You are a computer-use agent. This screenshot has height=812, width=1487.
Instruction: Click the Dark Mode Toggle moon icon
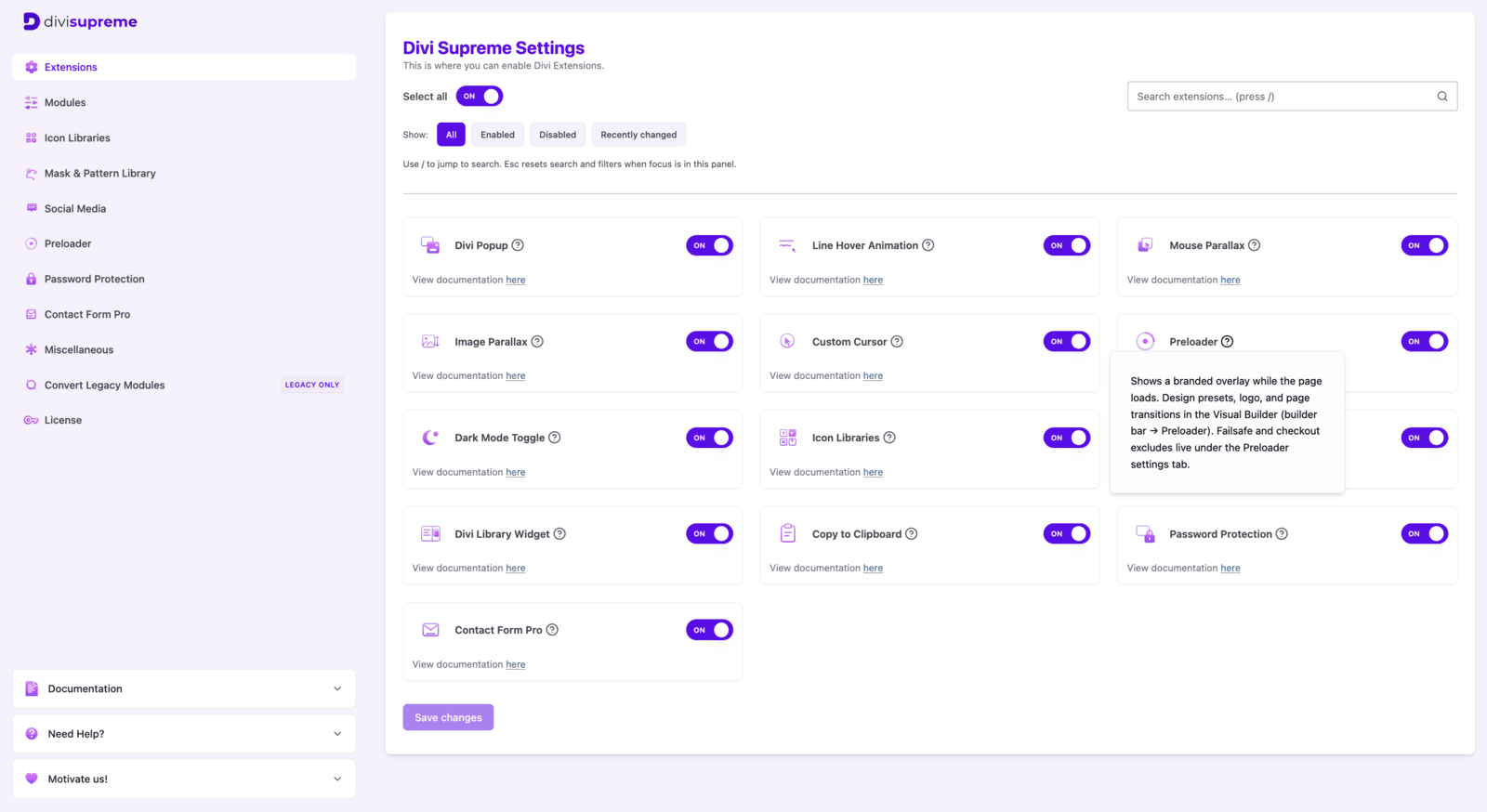click(x=430, y=438)
